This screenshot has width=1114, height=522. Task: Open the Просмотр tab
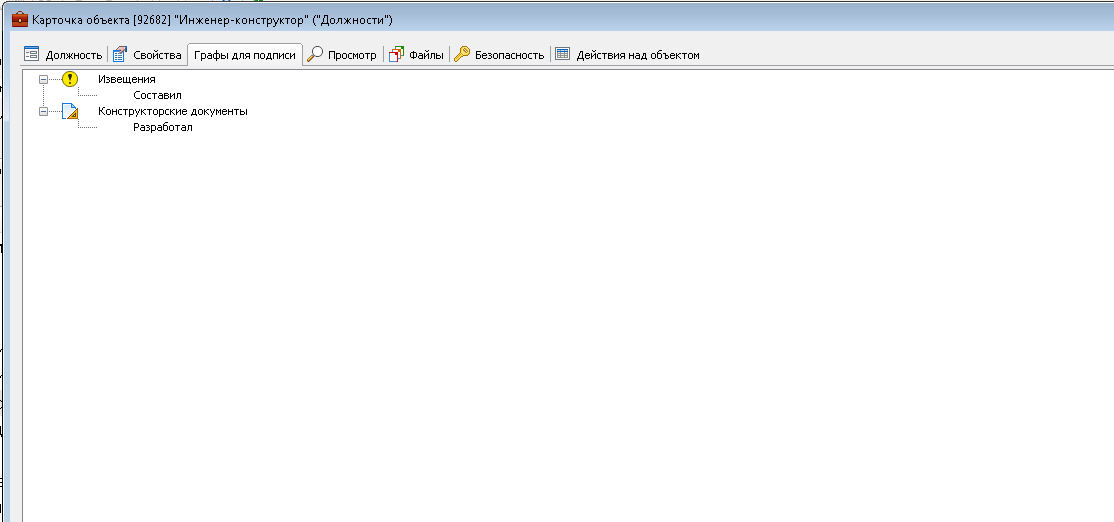[x=342, y=55]
